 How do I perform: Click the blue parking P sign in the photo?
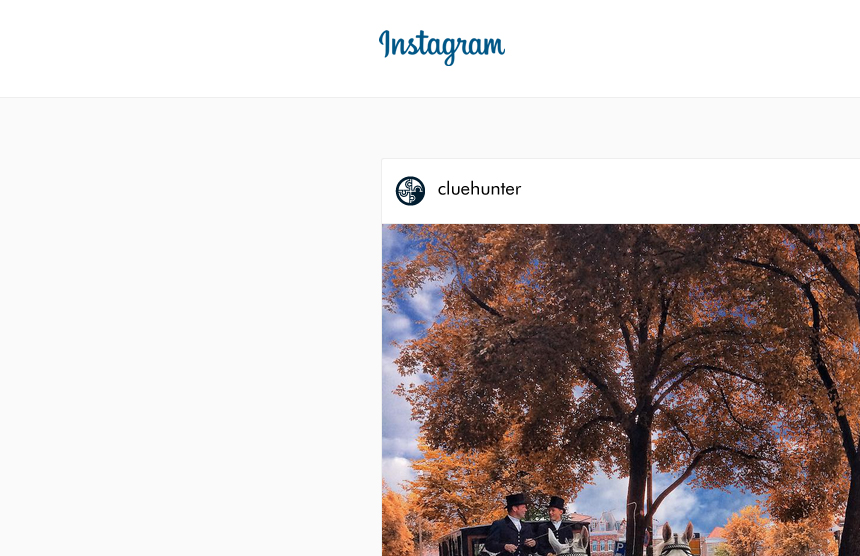(620, 548)
